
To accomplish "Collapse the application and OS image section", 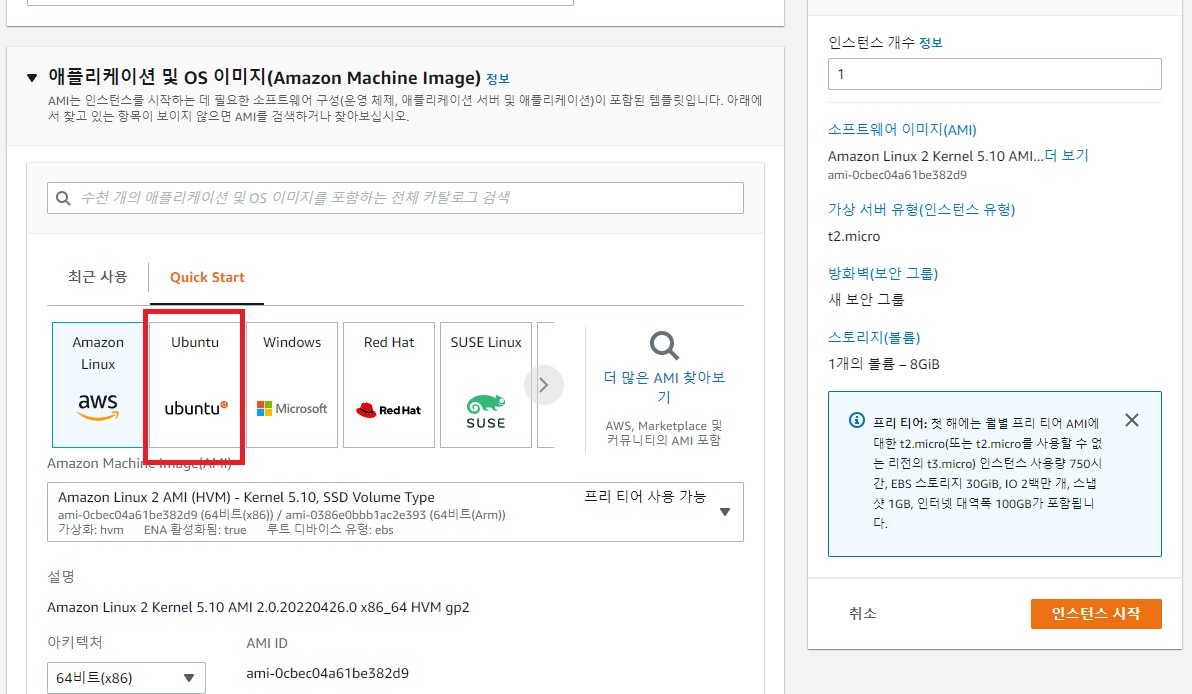I will click(x=32, y=78).
